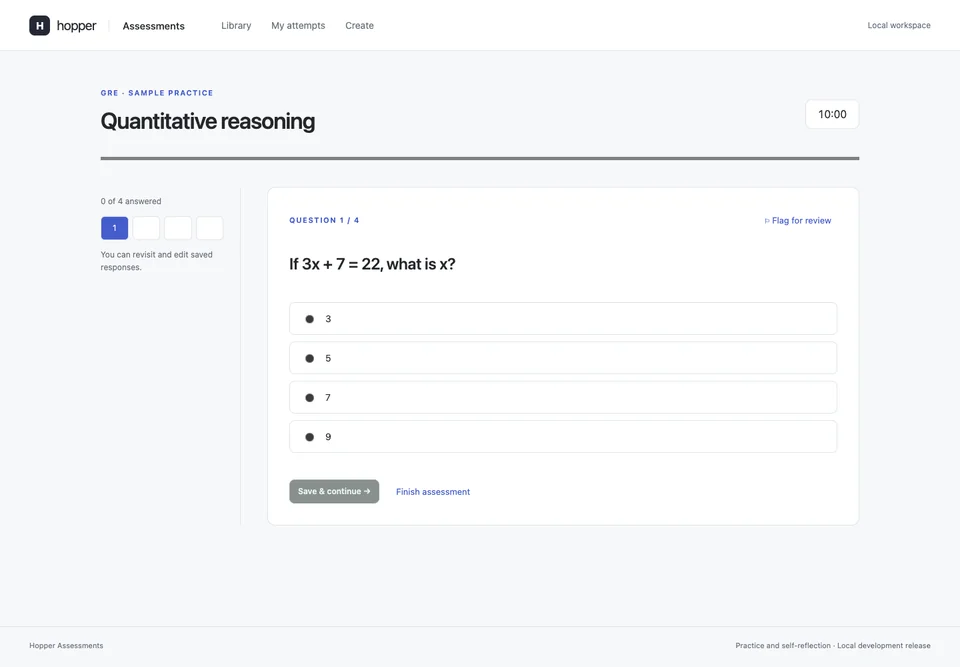Click Save & continue button
The image size is (960, 667).
coord(334,491)
